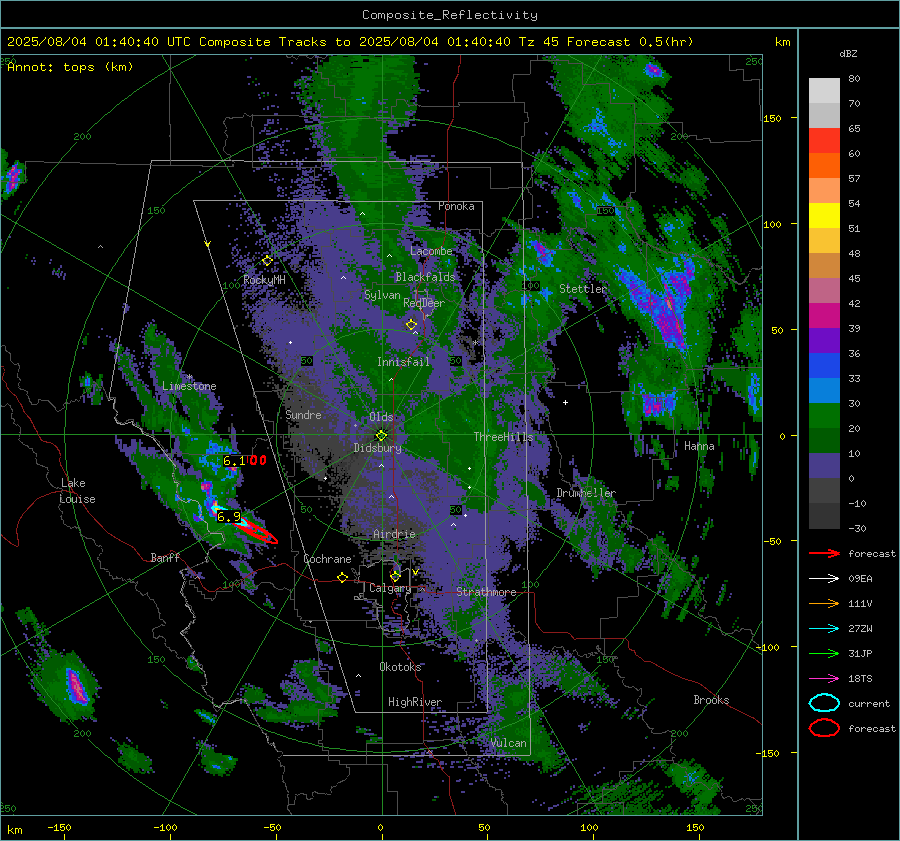Click the Hanna city label

coord(699,446)
